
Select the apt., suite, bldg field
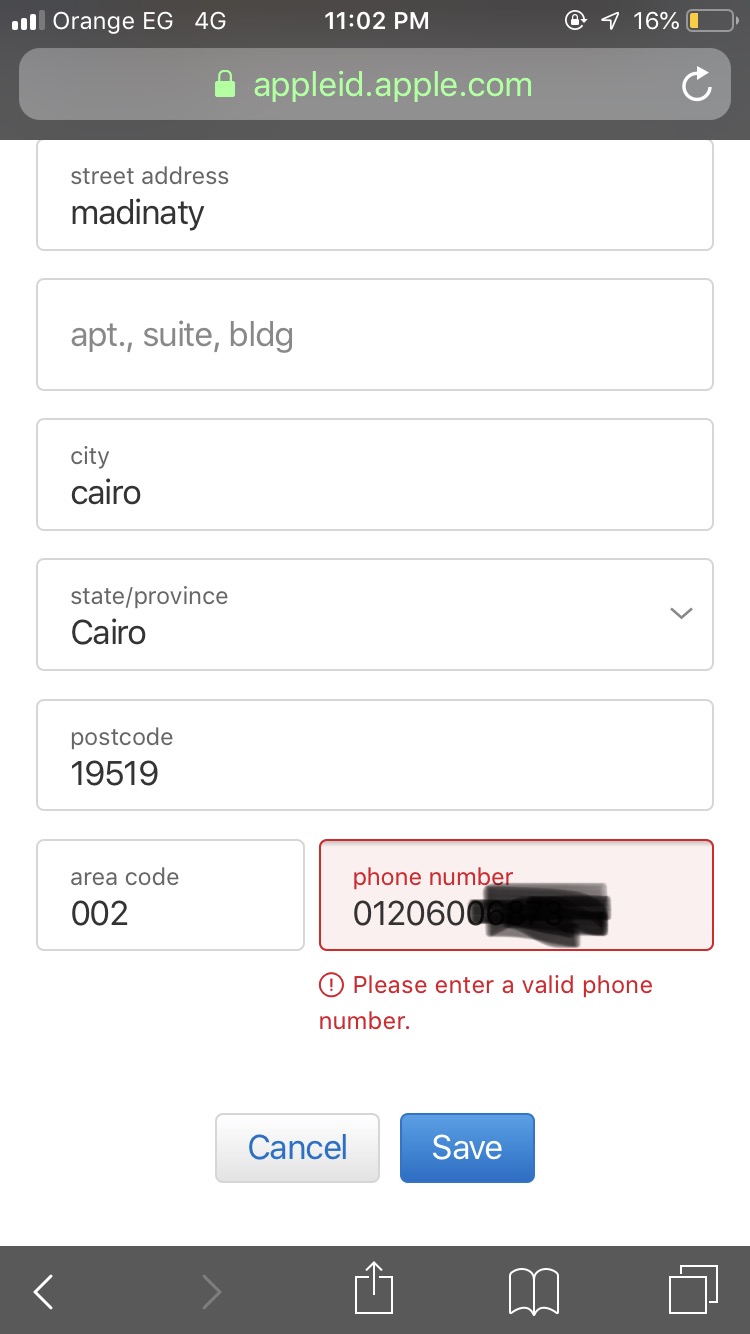pos(375,334)
